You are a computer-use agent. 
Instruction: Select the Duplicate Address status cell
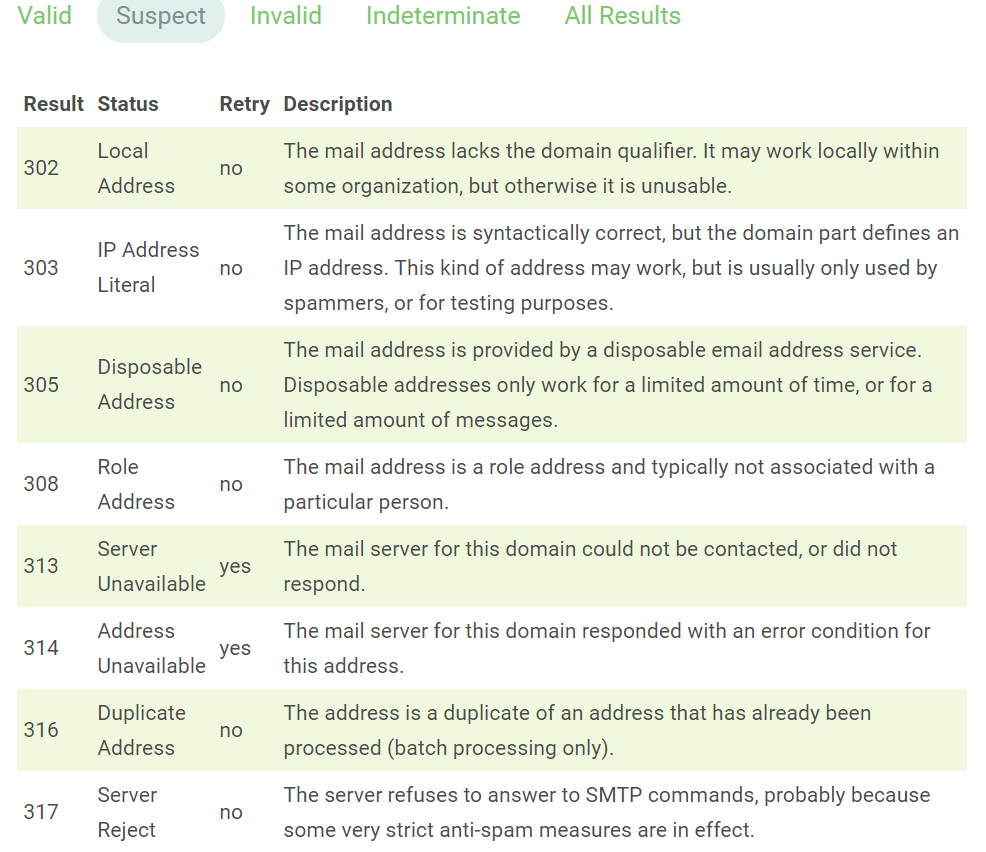point(141,730)
